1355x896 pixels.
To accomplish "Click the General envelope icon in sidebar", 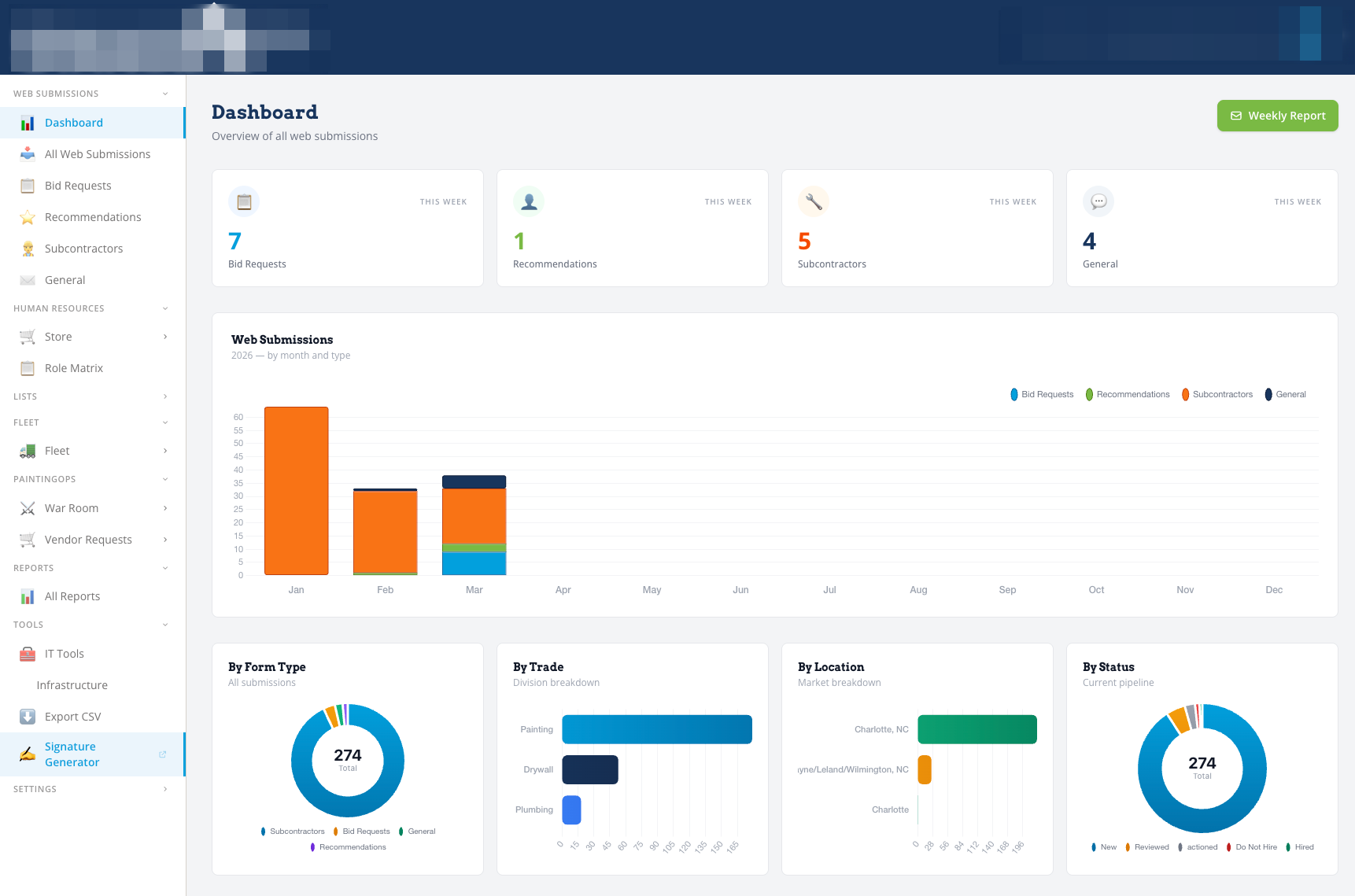I will tap(28, 280).
